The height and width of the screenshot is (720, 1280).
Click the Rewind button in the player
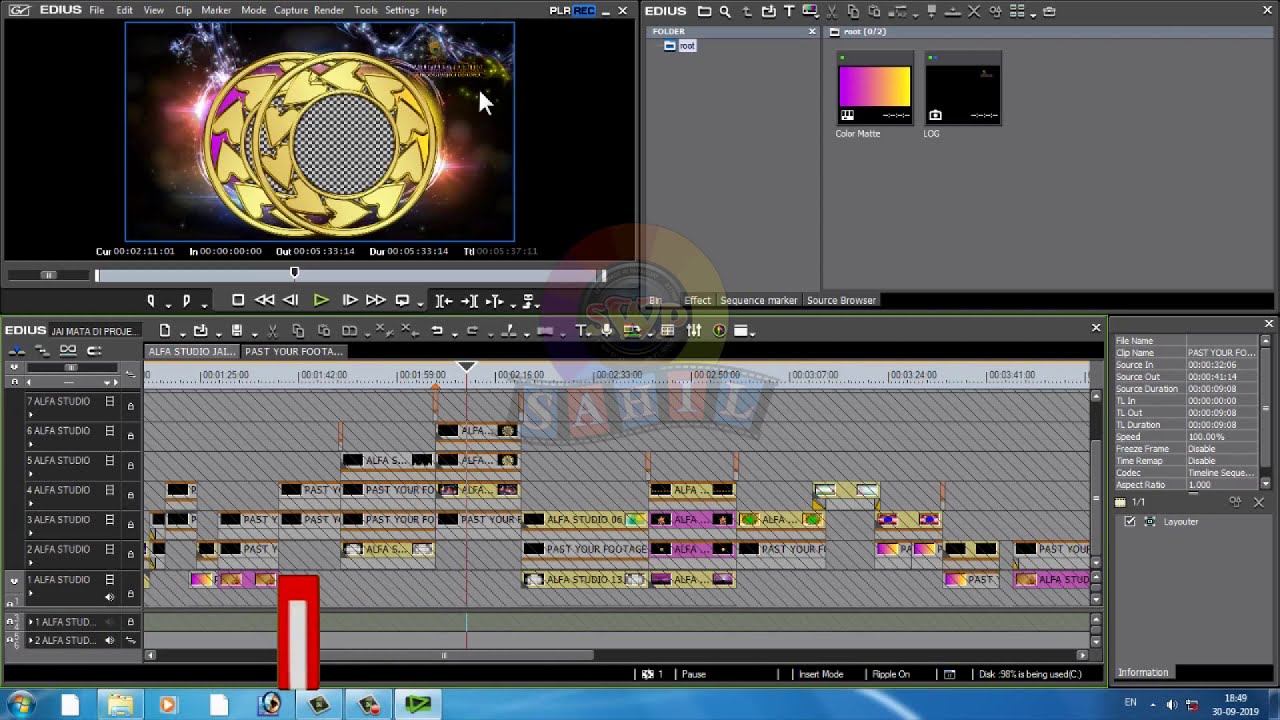tap(264, 300)
